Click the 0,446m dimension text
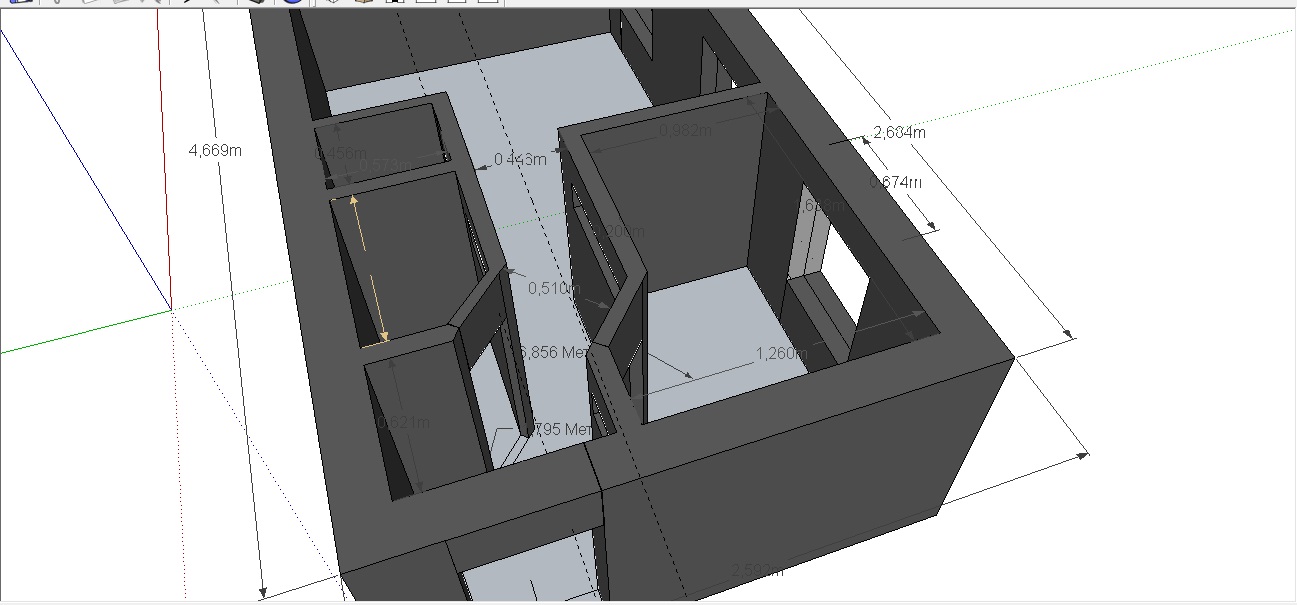1297x605 pixels. pos(520,159)
